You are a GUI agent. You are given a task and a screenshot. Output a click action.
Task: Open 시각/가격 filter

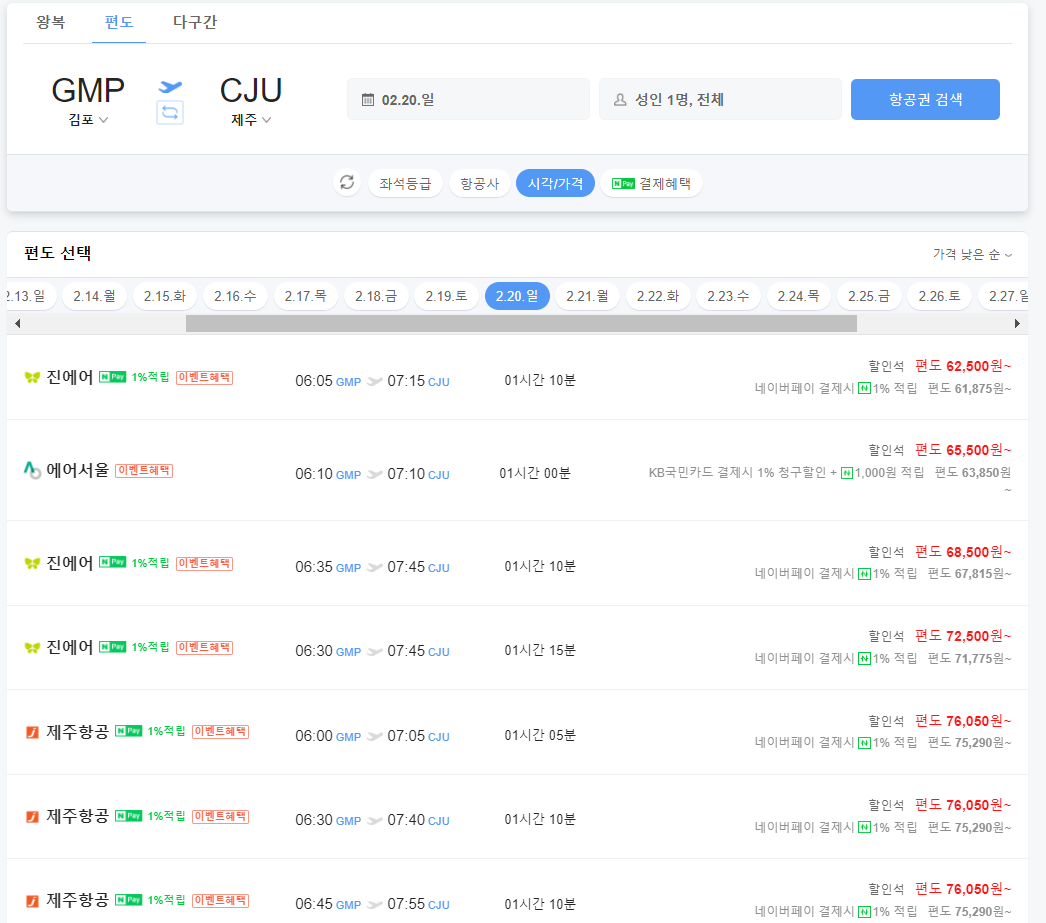(555, 183)
